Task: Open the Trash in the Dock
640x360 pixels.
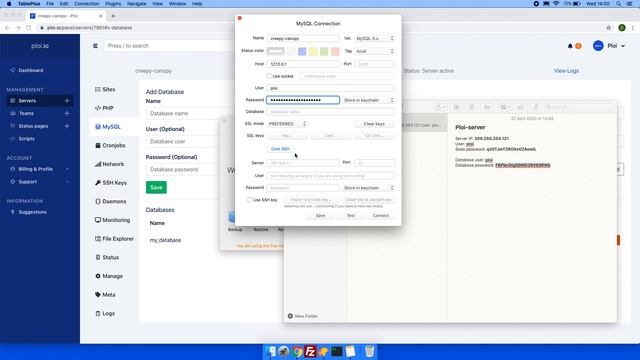Action: pyautogui.click(x=369, y=351)
